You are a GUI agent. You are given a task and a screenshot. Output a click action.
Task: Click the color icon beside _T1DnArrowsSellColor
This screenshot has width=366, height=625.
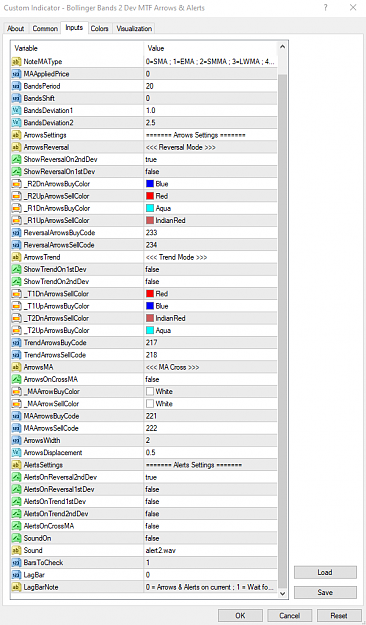click(x=16, y=294)
